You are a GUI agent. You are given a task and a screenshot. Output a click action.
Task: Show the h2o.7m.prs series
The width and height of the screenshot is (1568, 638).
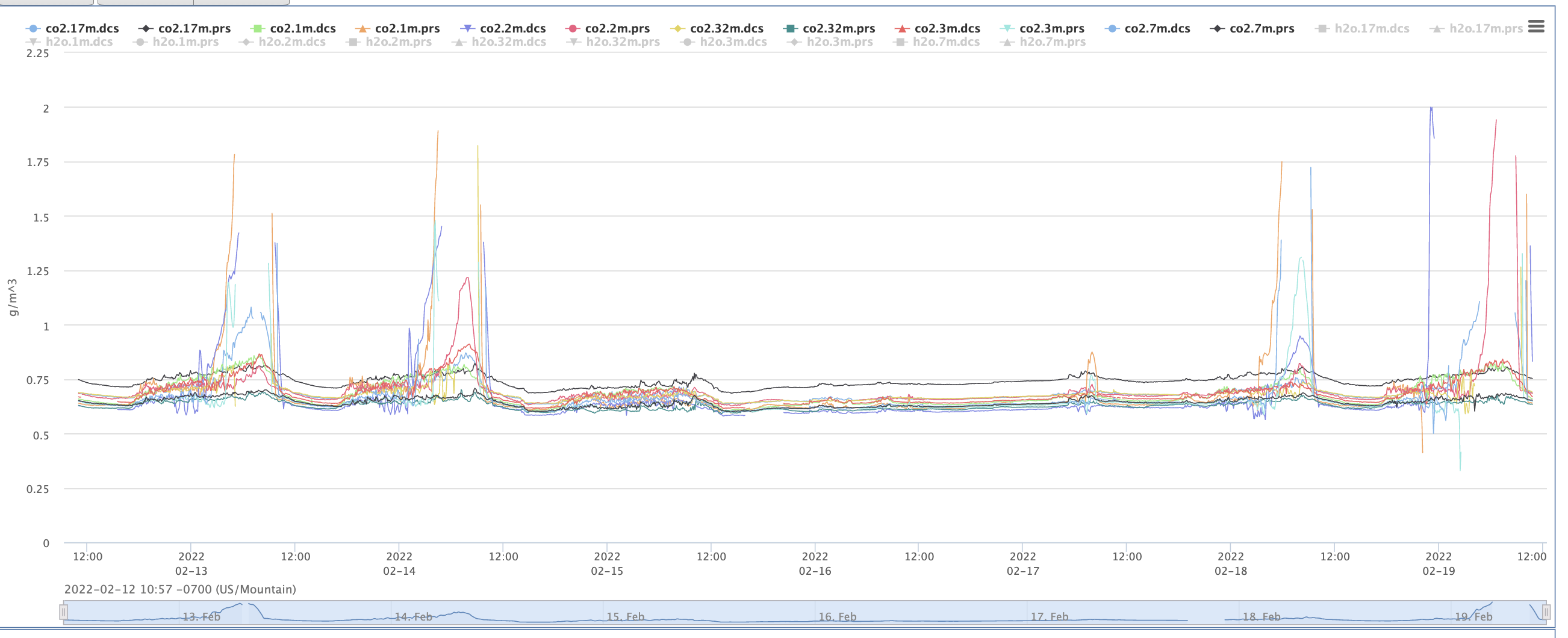[1052, 42]
